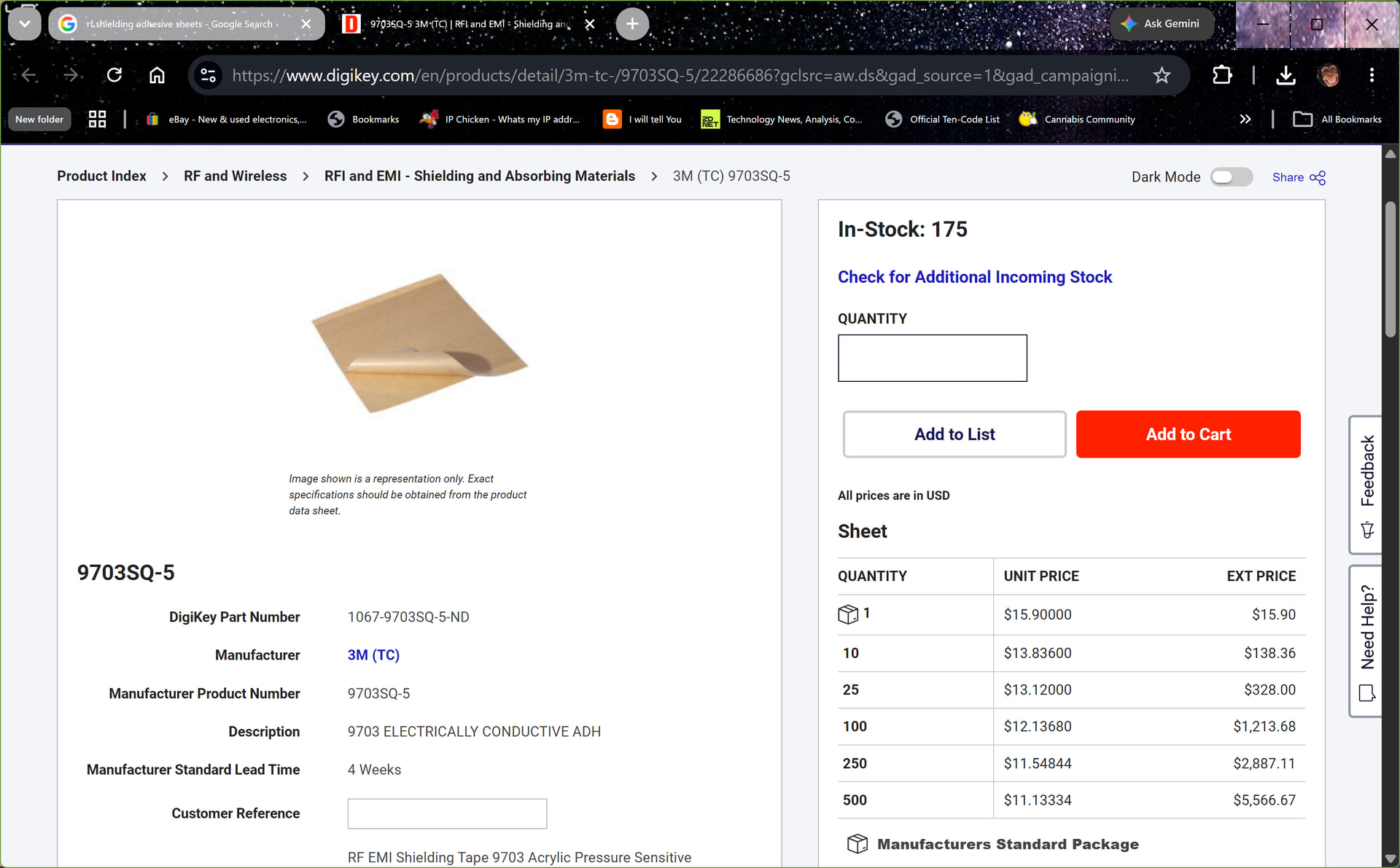Click the 4 Weeks lead time value
The height and width of the screenshot is (868, 1400).
(374, 770)
